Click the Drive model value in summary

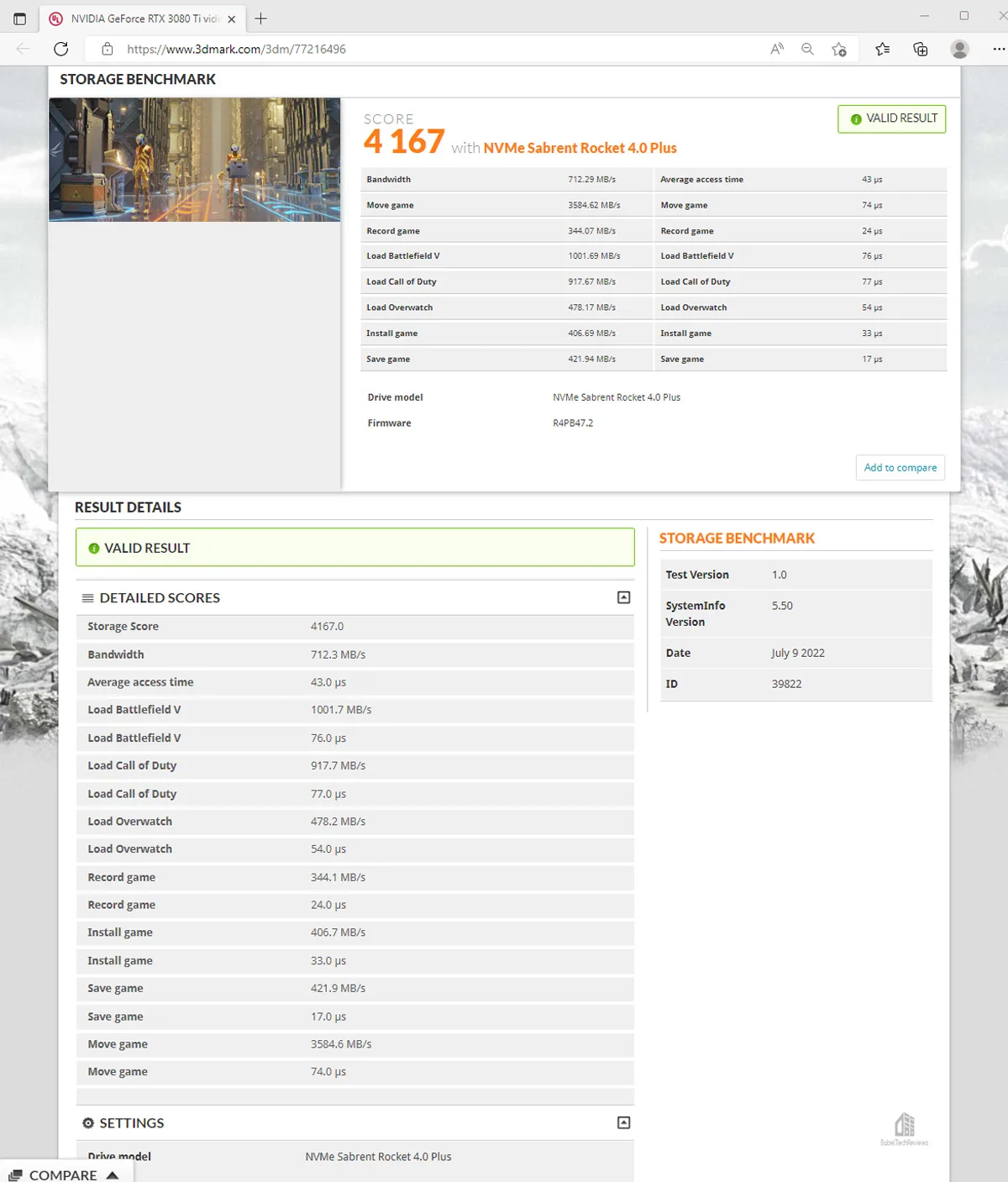click(x=617, y=397)
